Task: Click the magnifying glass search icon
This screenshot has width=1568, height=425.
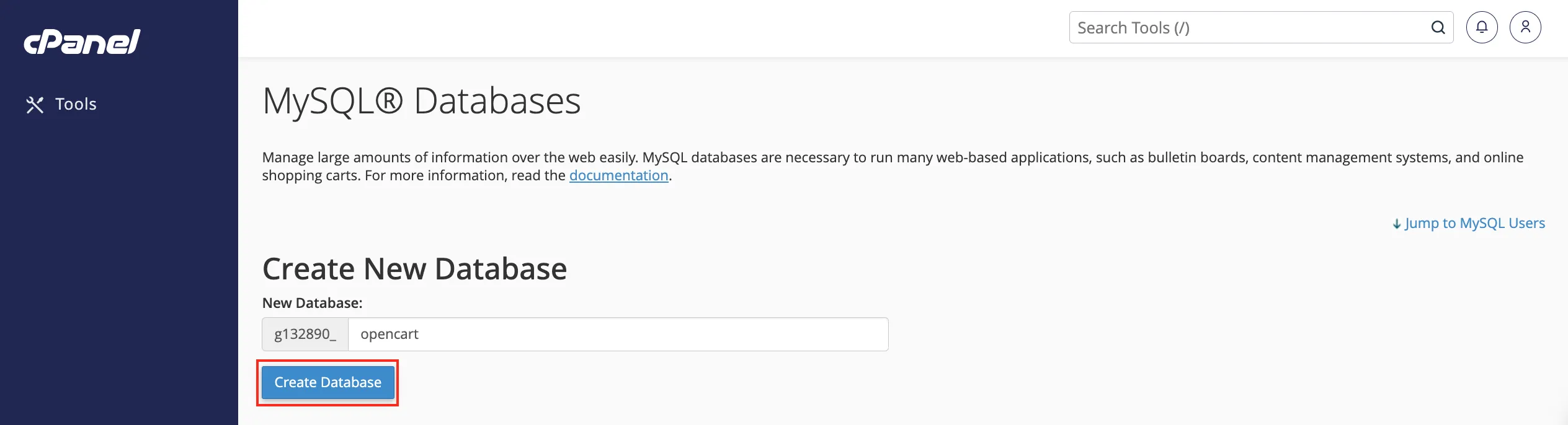Action: pyautogui.click(x=1438, y=28)
